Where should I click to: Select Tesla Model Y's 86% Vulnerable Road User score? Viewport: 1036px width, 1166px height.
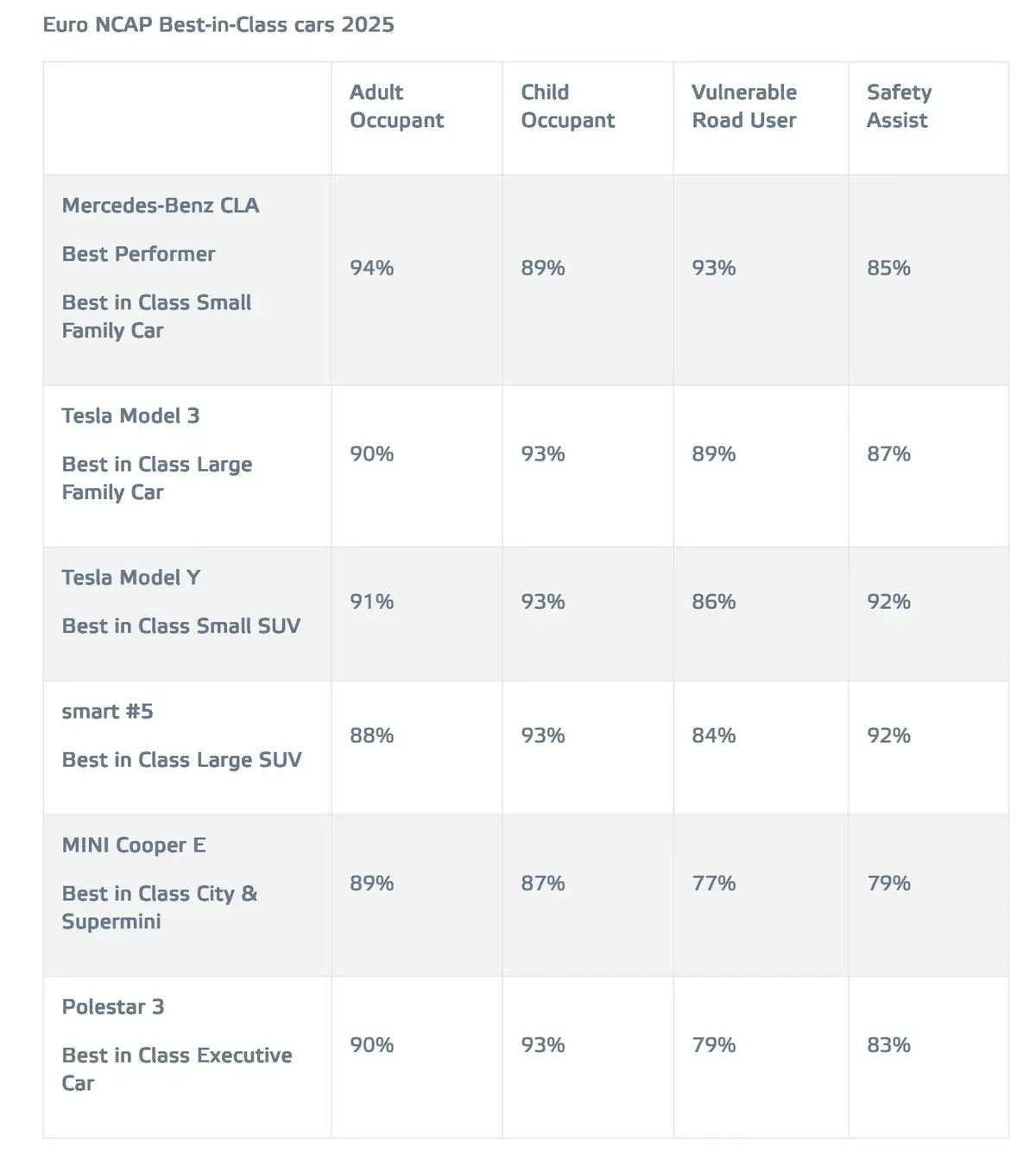(x=713, y=601)
